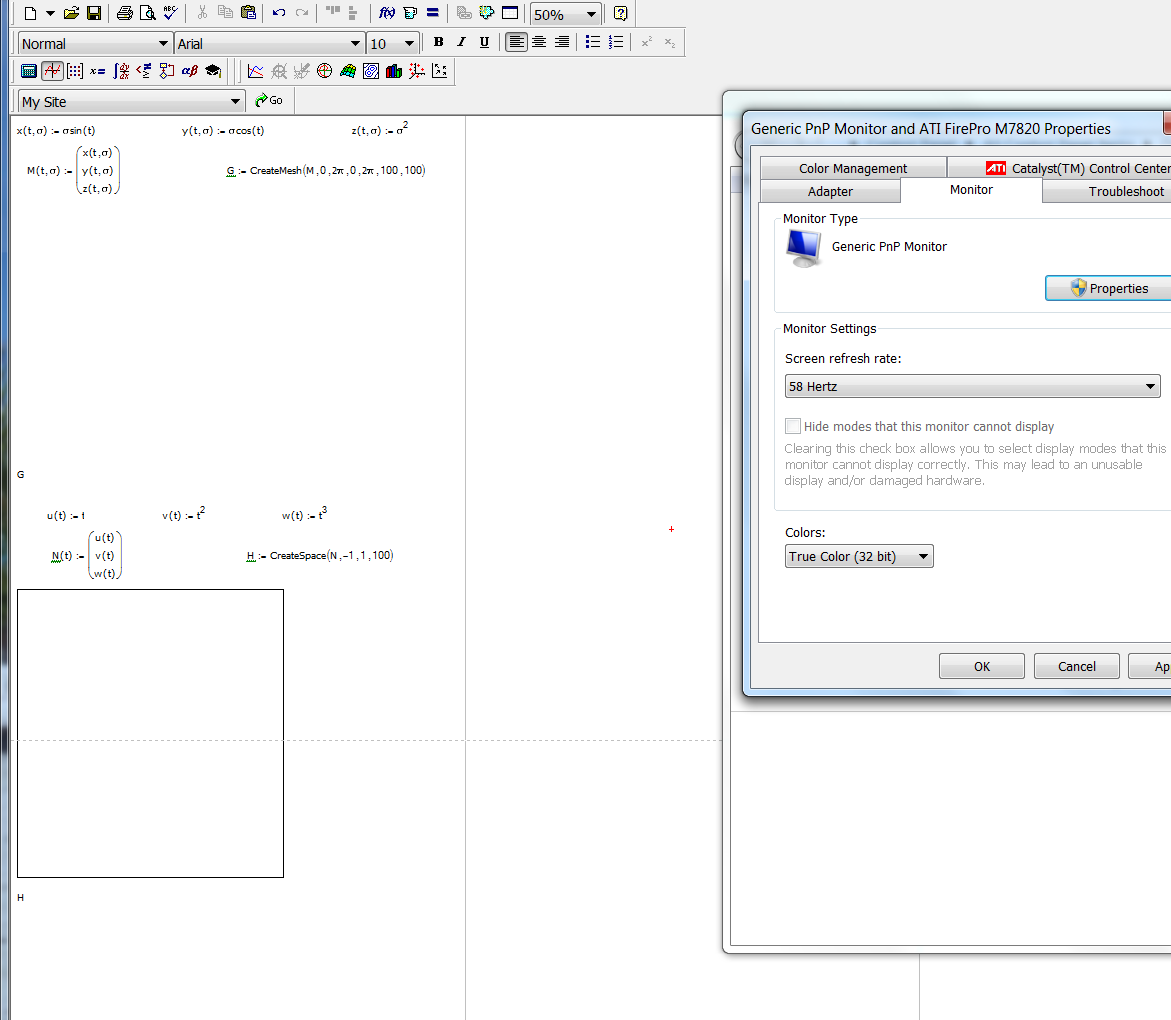This screenshot has height=1020, width=1171.
Task: Cancel the monitor properties dialog
Action: 1076,666
